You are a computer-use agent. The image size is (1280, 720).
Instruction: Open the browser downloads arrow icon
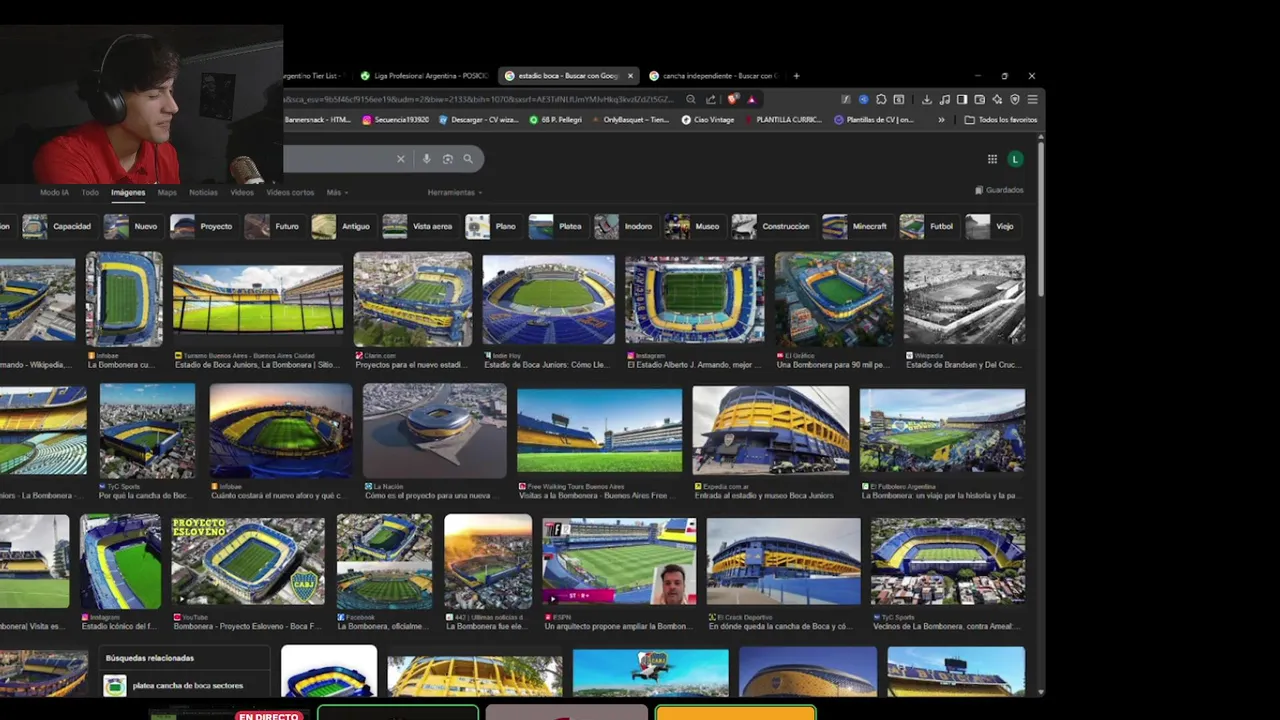927,99
